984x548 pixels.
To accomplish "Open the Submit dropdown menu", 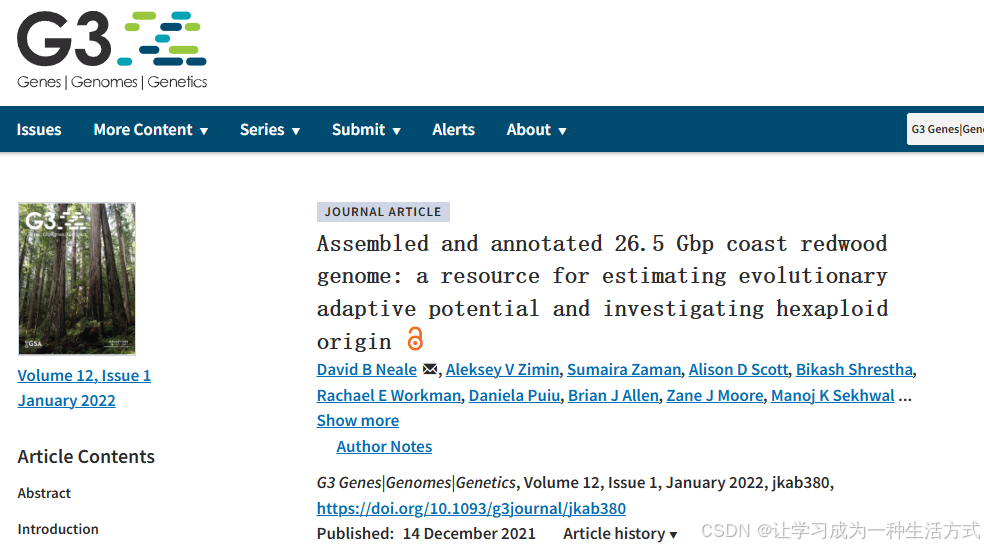I will pyautogui.click(x=366, y=130).
